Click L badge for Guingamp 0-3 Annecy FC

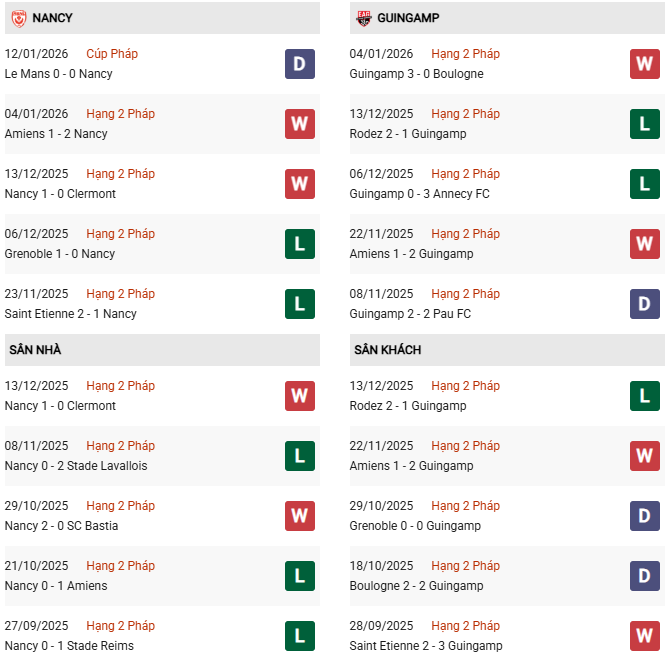644,184
